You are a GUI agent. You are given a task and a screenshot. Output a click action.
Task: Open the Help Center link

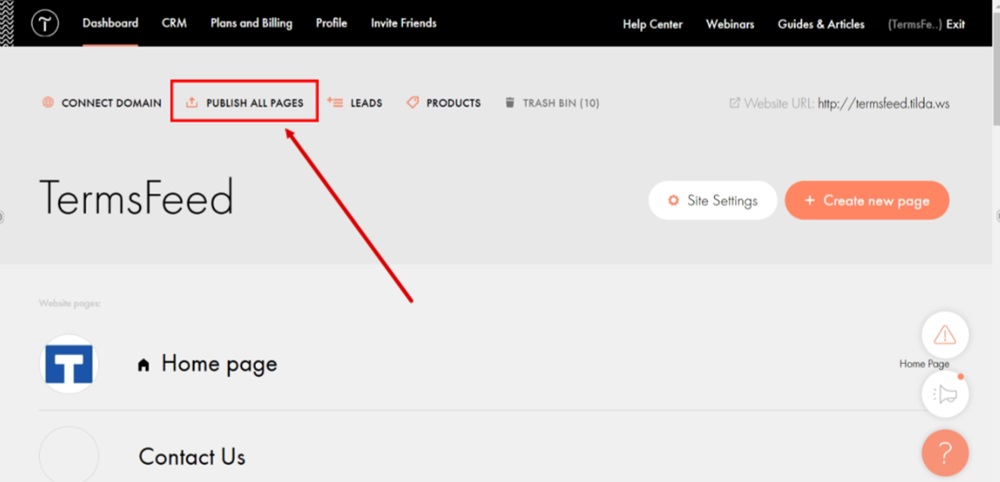coord(652,24)
